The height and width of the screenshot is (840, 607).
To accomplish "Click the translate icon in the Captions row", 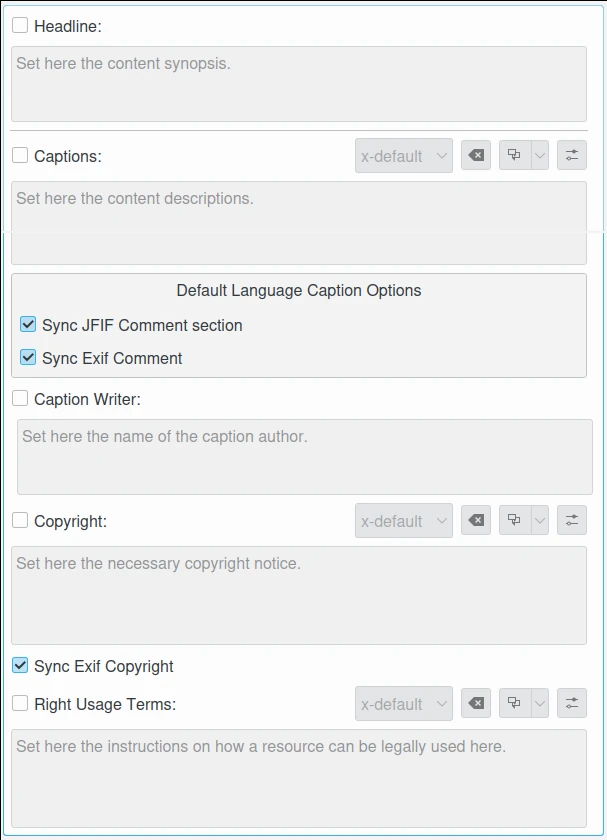I will (514, 156).
